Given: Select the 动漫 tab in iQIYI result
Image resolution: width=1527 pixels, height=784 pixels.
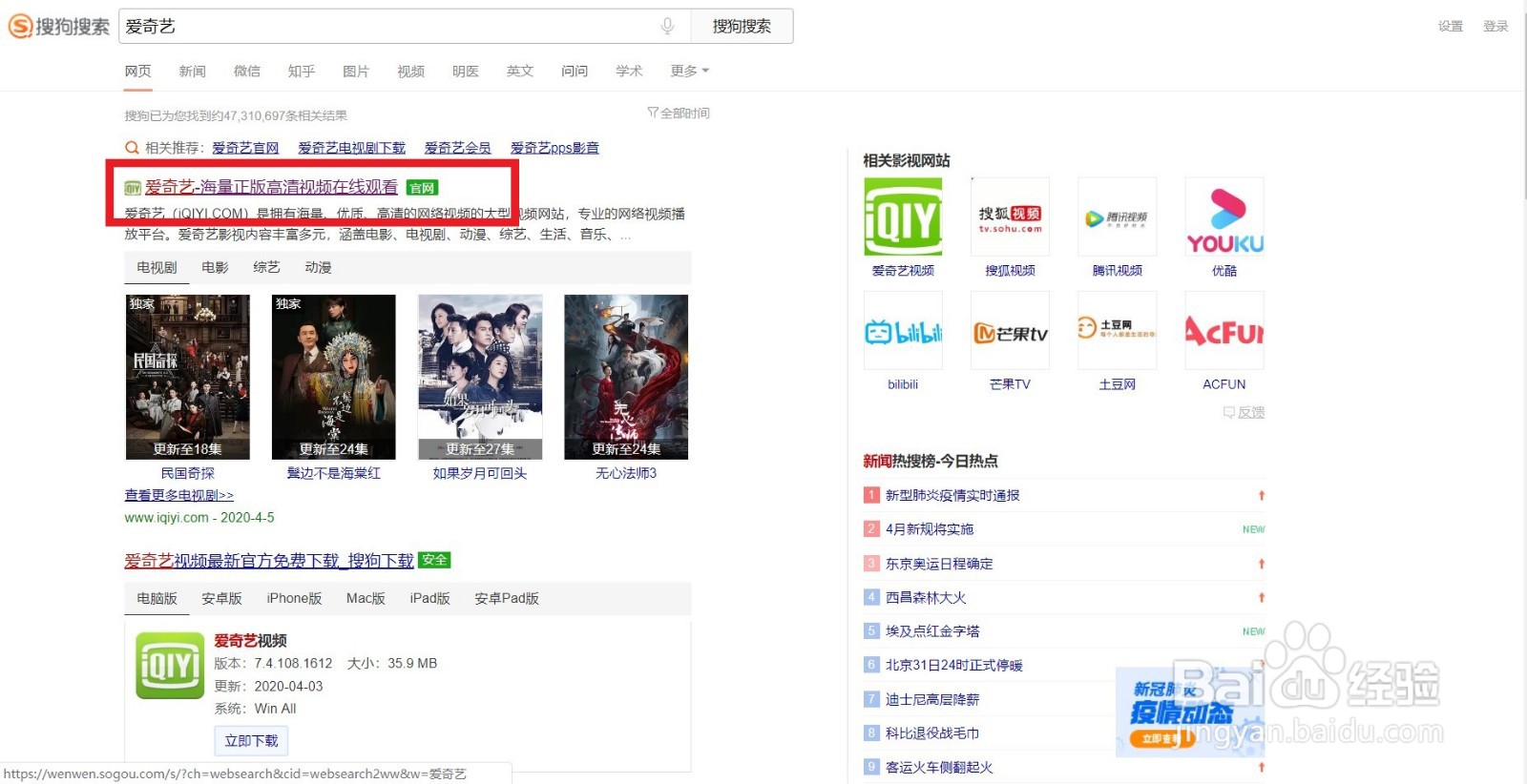Looking at the screenshot, I should (x=318, y=267).
